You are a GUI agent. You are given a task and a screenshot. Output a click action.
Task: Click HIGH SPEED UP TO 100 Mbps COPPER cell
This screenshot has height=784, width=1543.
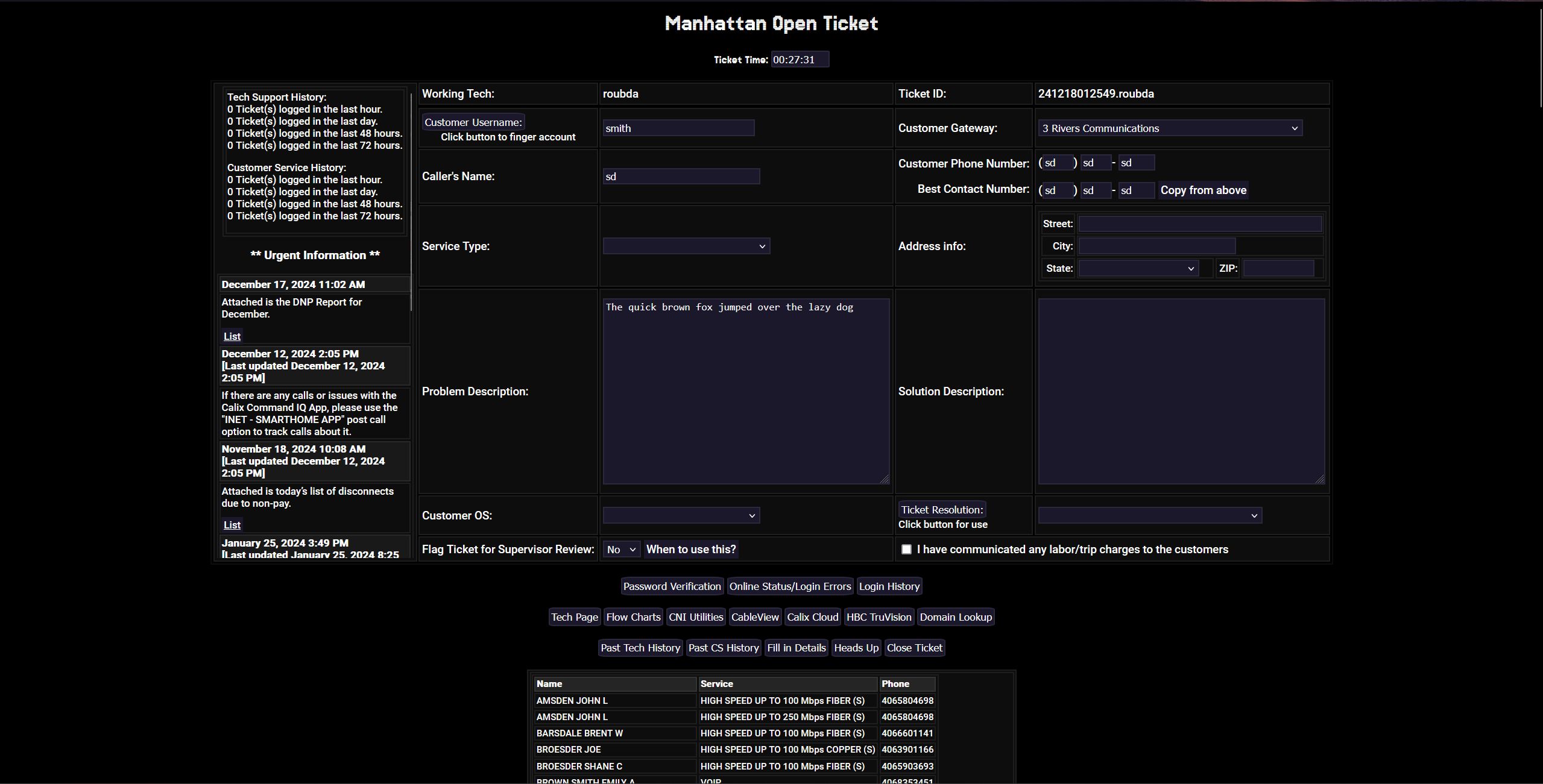787,749
